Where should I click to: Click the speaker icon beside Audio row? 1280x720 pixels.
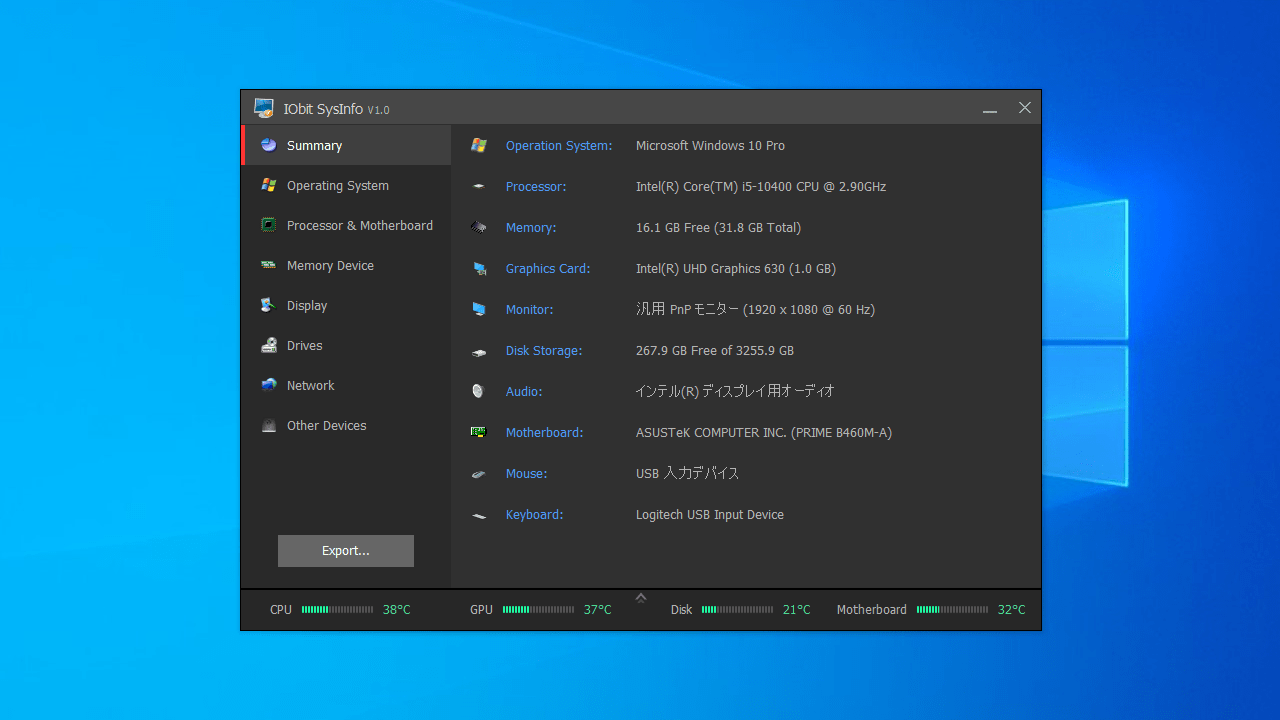pyautogui.click(x=478, y=391)
